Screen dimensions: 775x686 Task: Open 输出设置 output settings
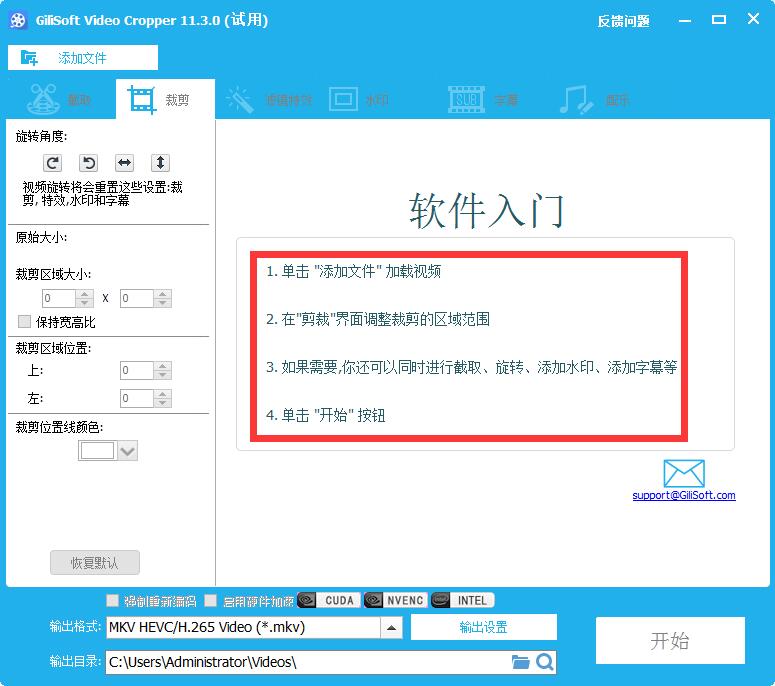483,627
